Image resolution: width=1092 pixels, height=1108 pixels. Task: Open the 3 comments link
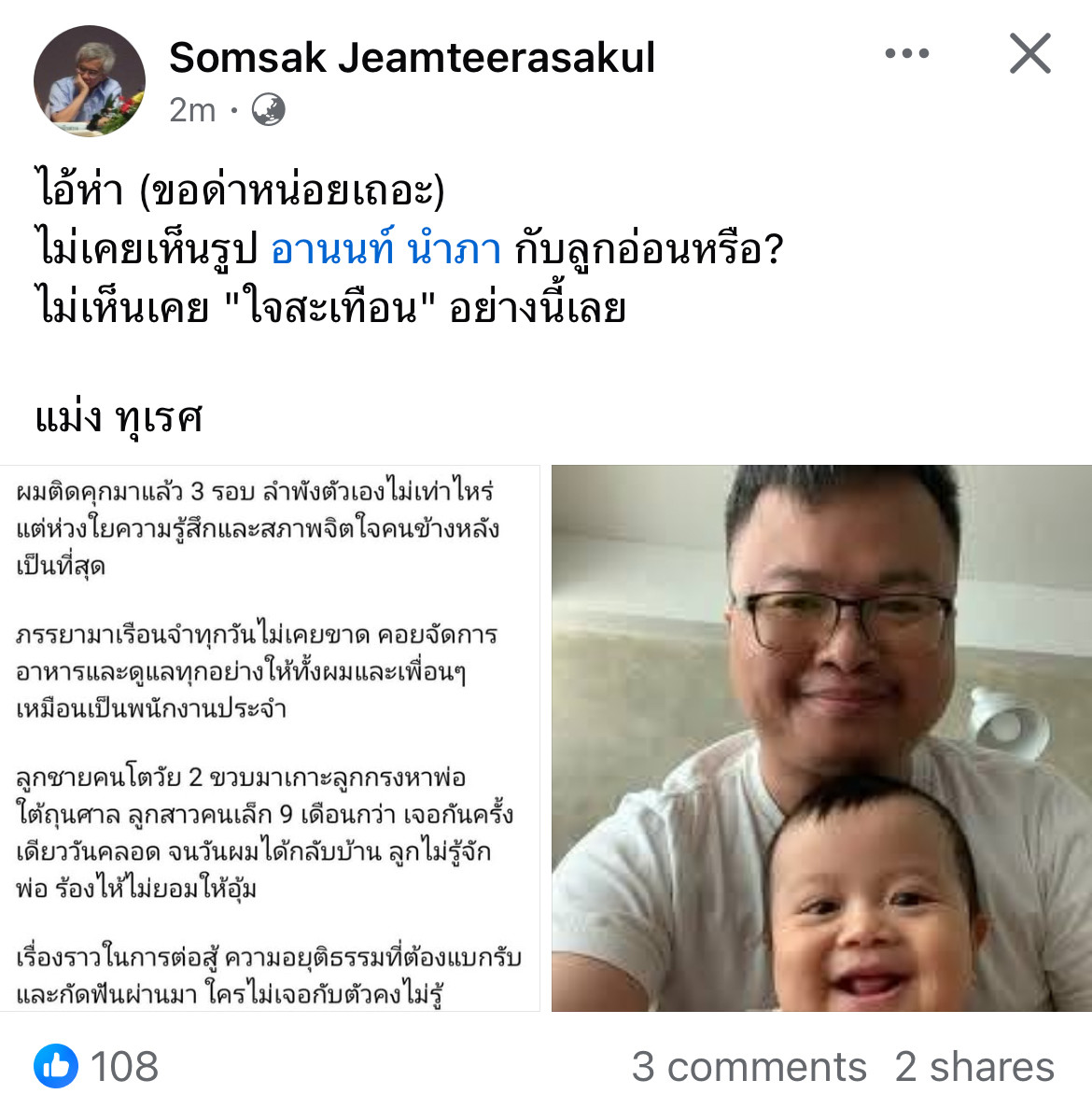[x=749, y=1066]
